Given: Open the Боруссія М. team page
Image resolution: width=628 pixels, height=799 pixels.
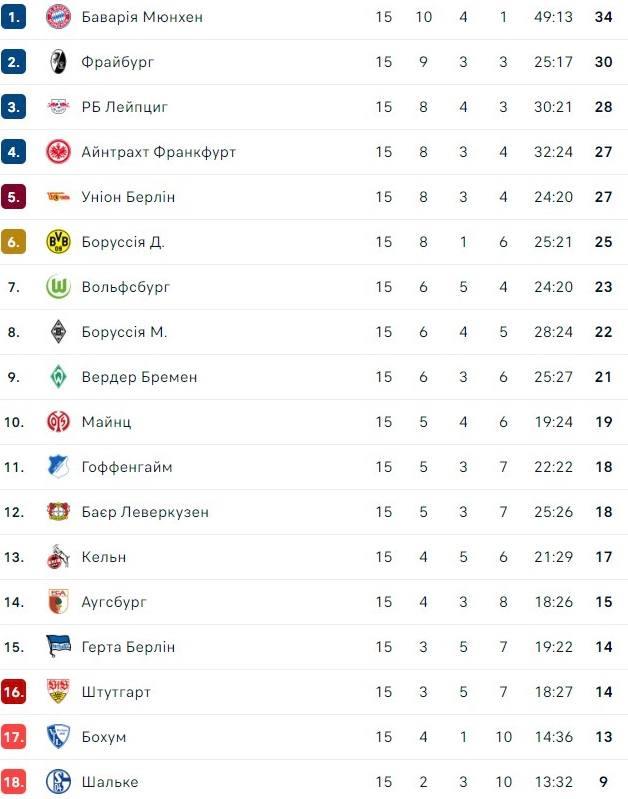Looking at the screenshot, I should [x=124, y=332].
